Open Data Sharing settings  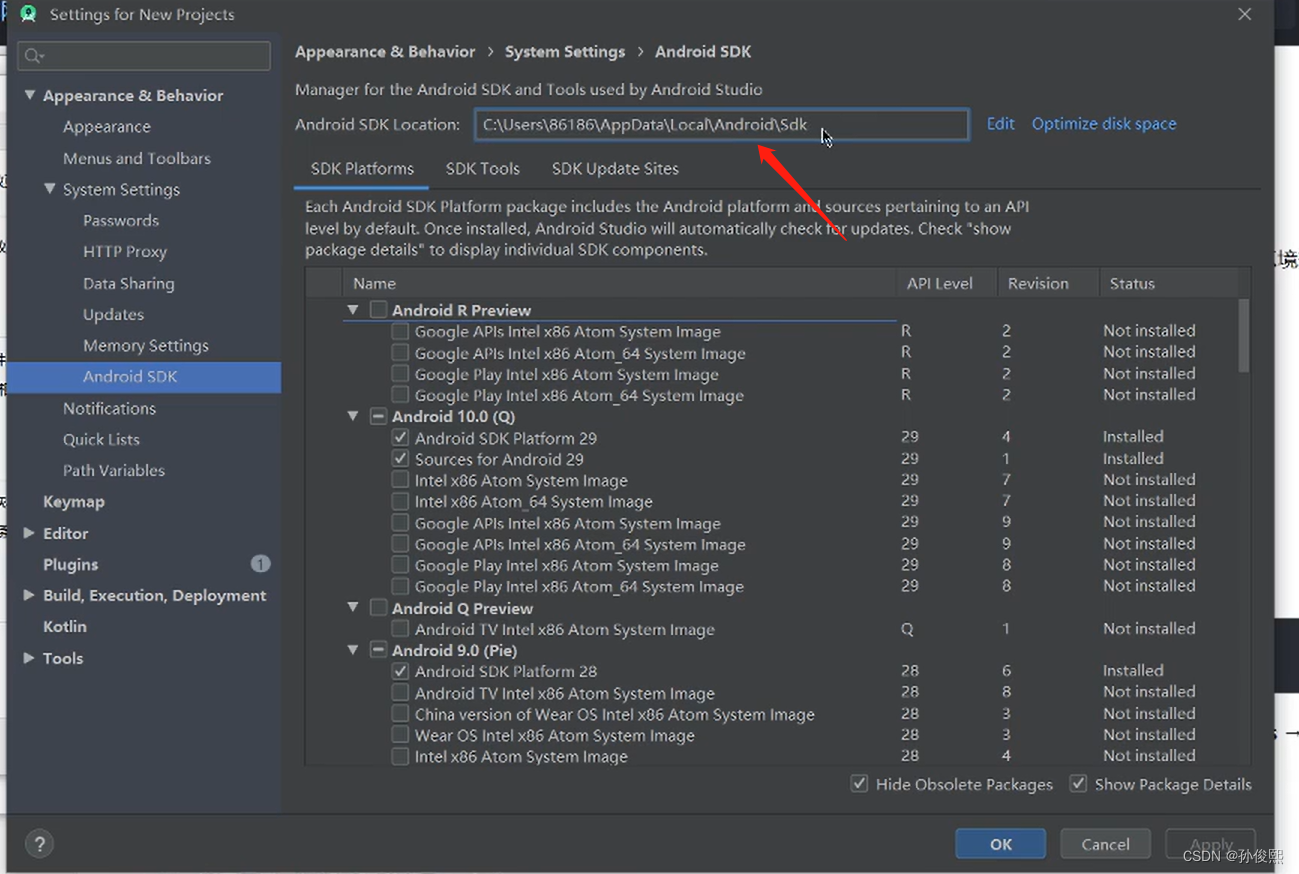coord(129,284)
